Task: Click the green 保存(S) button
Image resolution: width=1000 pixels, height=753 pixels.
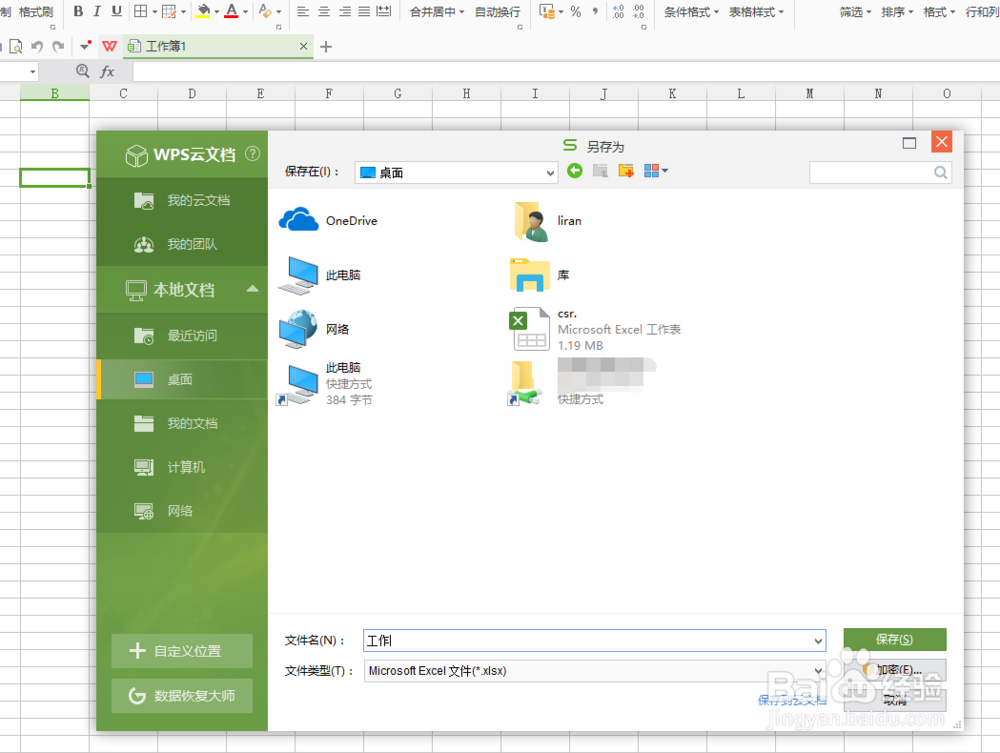Action: (x=895, y=640)
